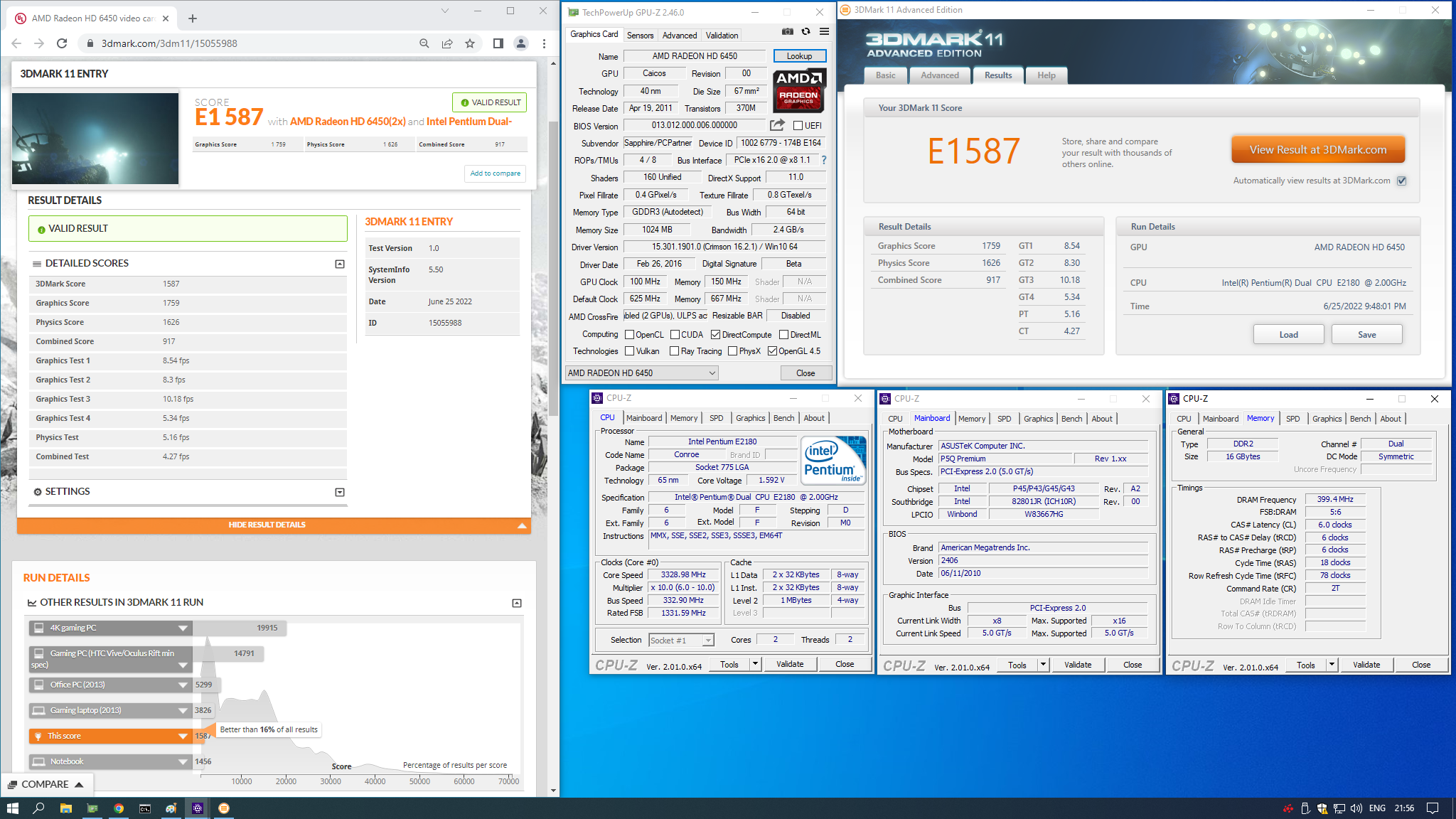1456x819 pixels.
Task: Open Bench tab in CPU-Z Processor window
Action: [x=783, y=418]
